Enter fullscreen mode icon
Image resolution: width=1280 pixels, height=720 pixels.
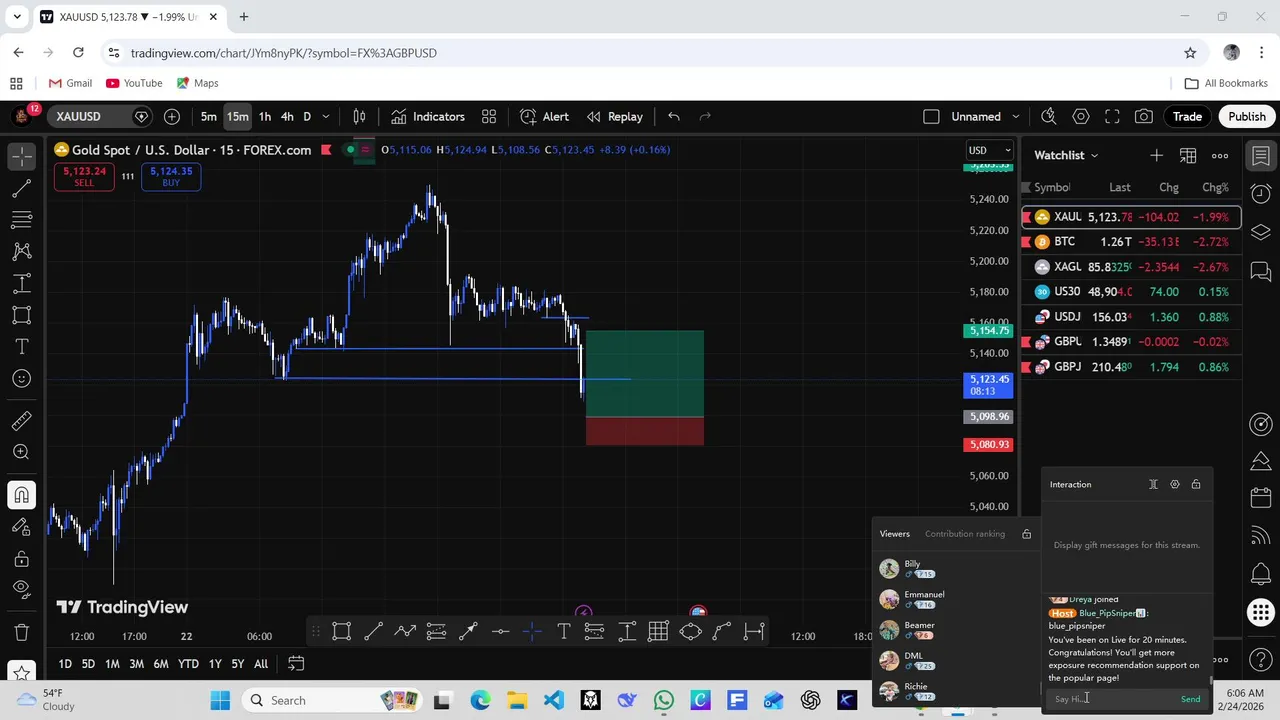coord(1112,117)
